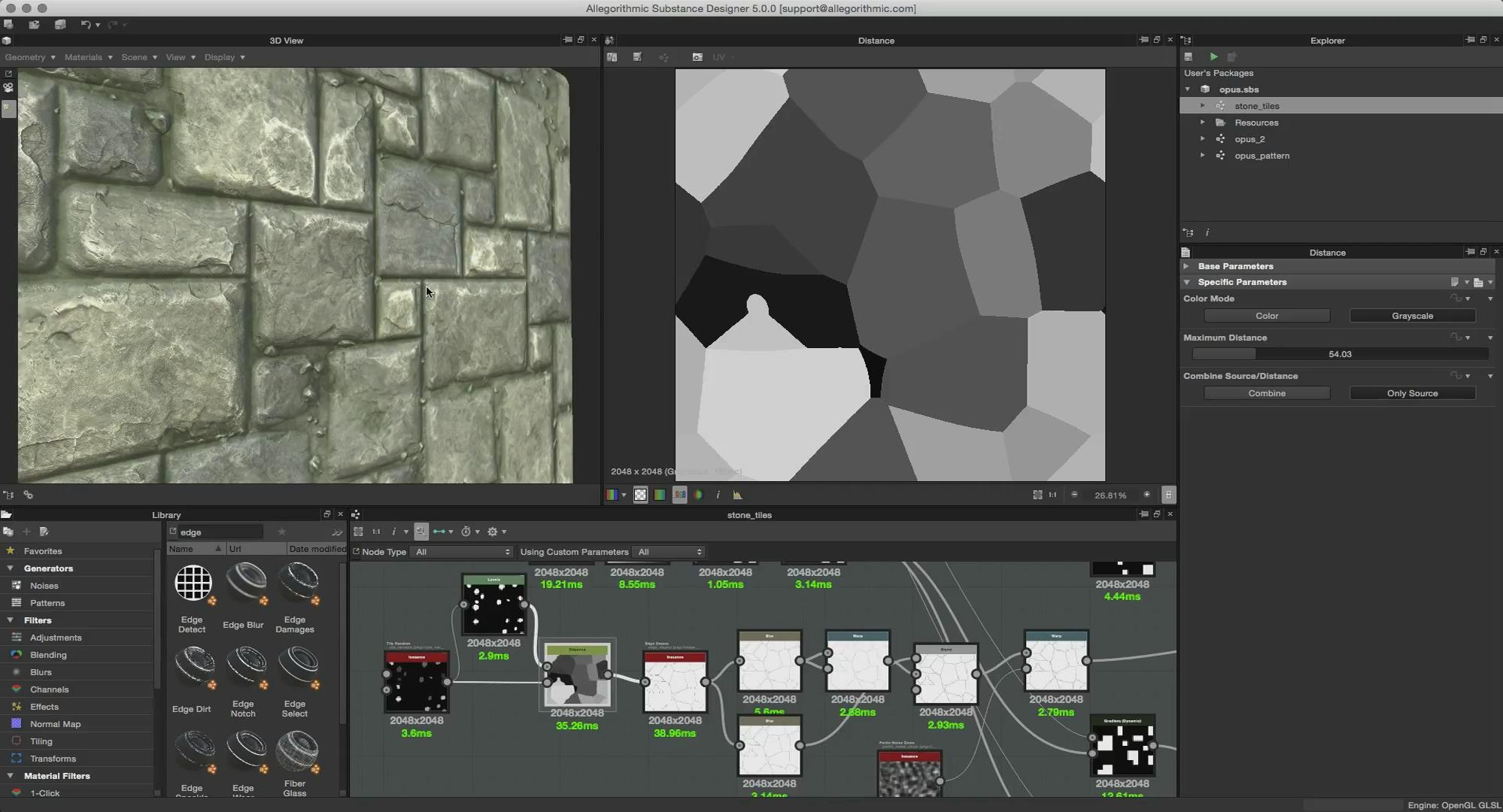Select the Normal Map filter category
Image resolution: width=1503 pixels, height=812 pixels.
click(x=55, y=724)
